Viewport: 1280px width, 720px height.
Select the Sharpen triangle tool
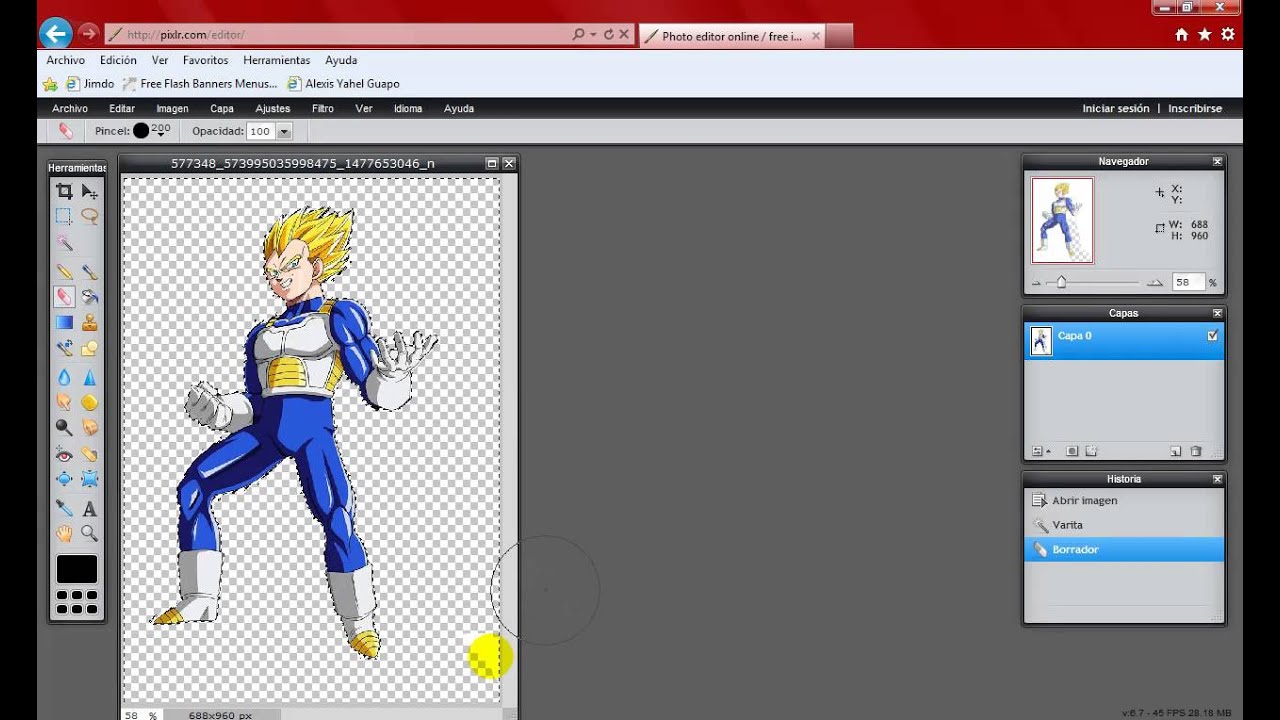90,377
